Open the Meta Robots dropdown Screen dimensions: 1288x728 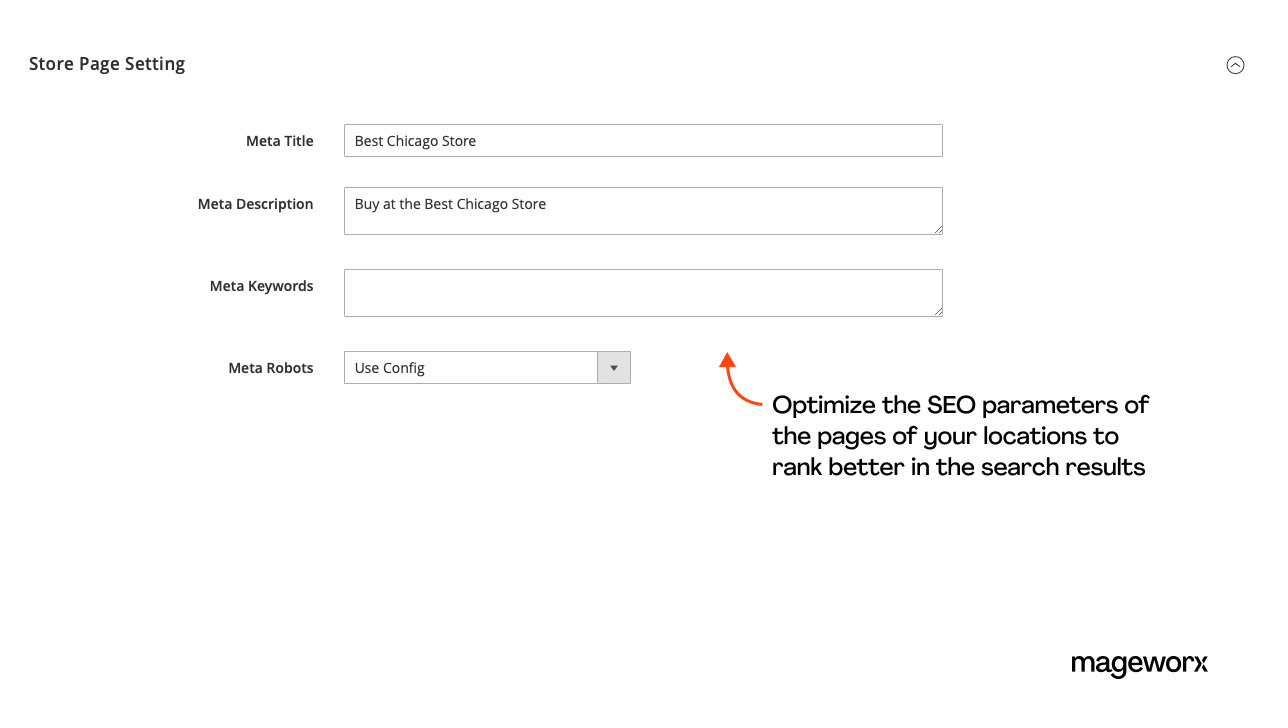[471, 368]
